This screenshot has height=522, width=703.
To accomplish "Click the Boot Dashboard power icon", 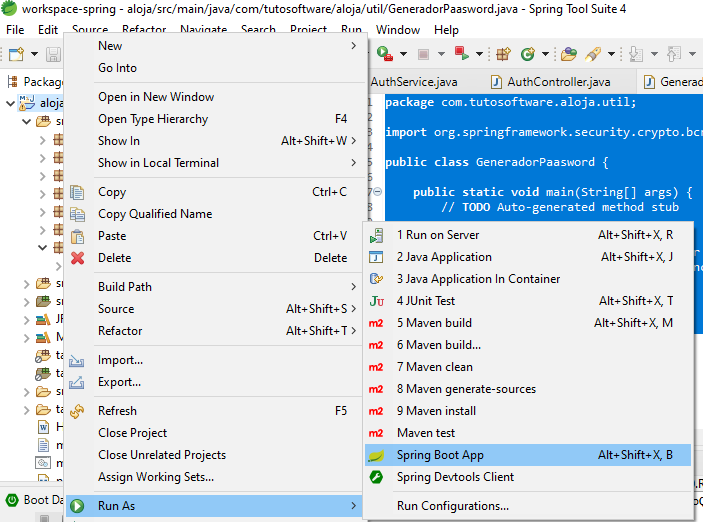I will pos(12,500).
